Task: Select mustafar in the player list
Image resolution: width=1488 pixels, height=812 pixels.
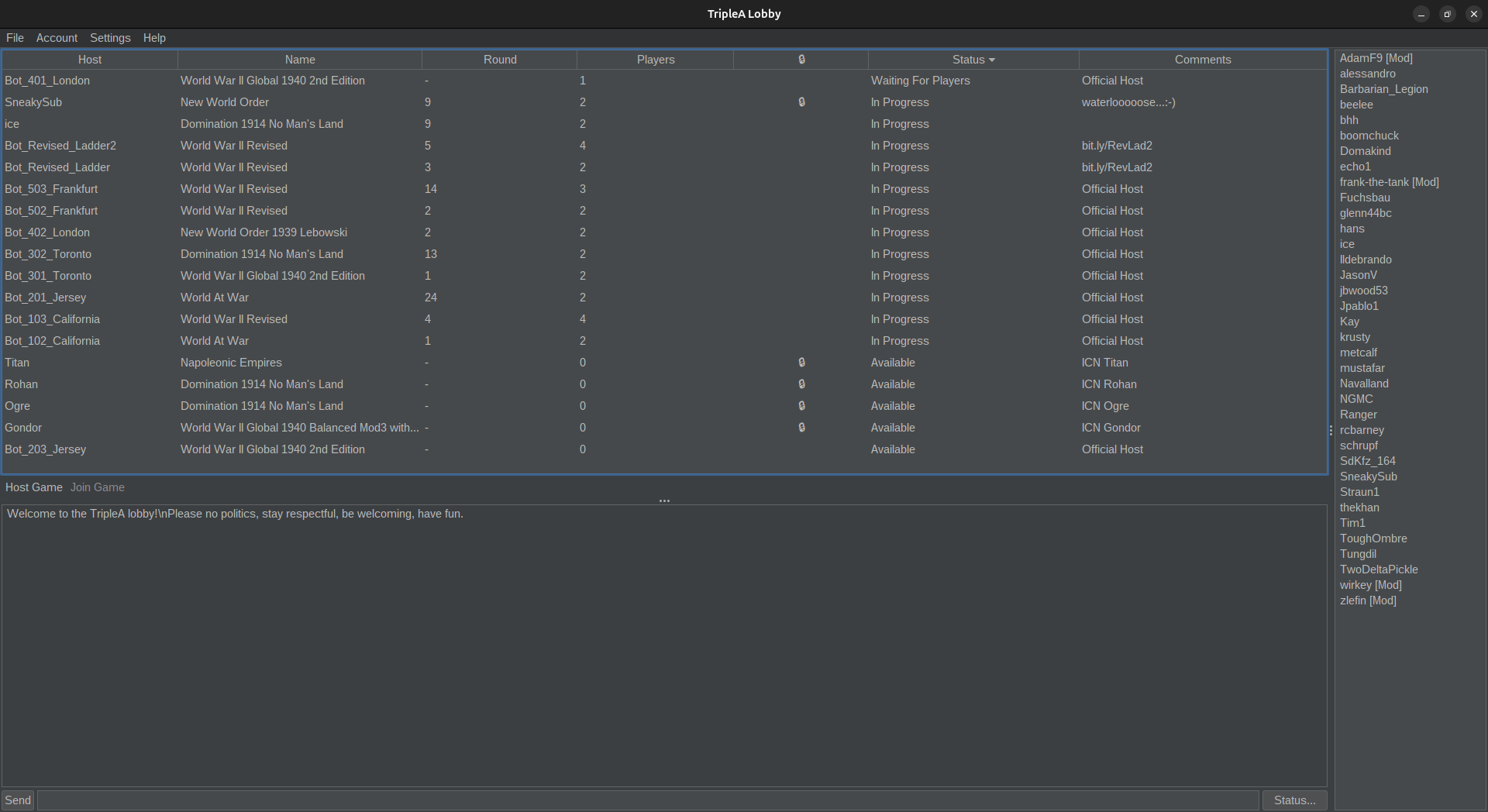Action: [x=1362, y=368]
